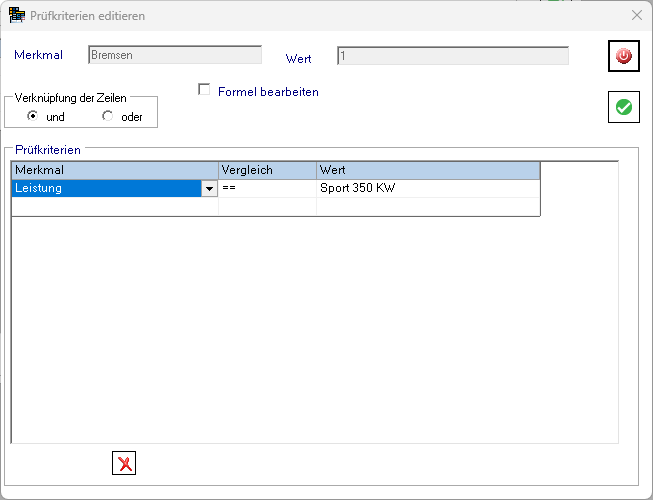Select the highlighted Leistung cell

[x=105, y=188]
